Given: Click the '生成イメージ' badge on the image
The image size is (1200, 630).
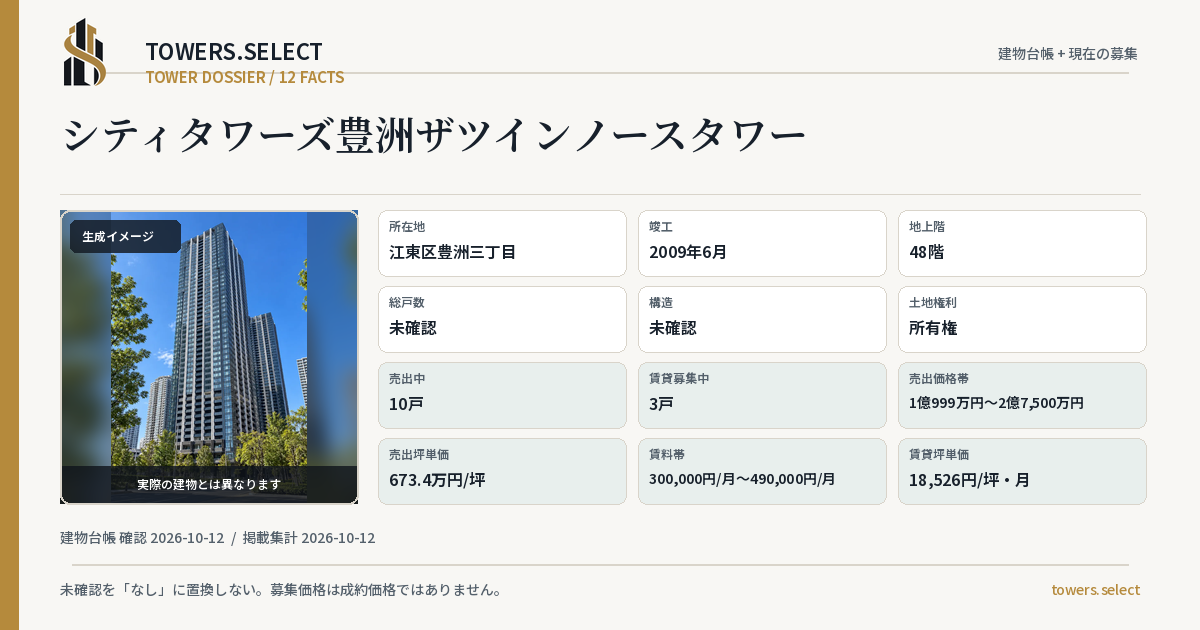Looking at the screenshot, I should tap(125, 237).
